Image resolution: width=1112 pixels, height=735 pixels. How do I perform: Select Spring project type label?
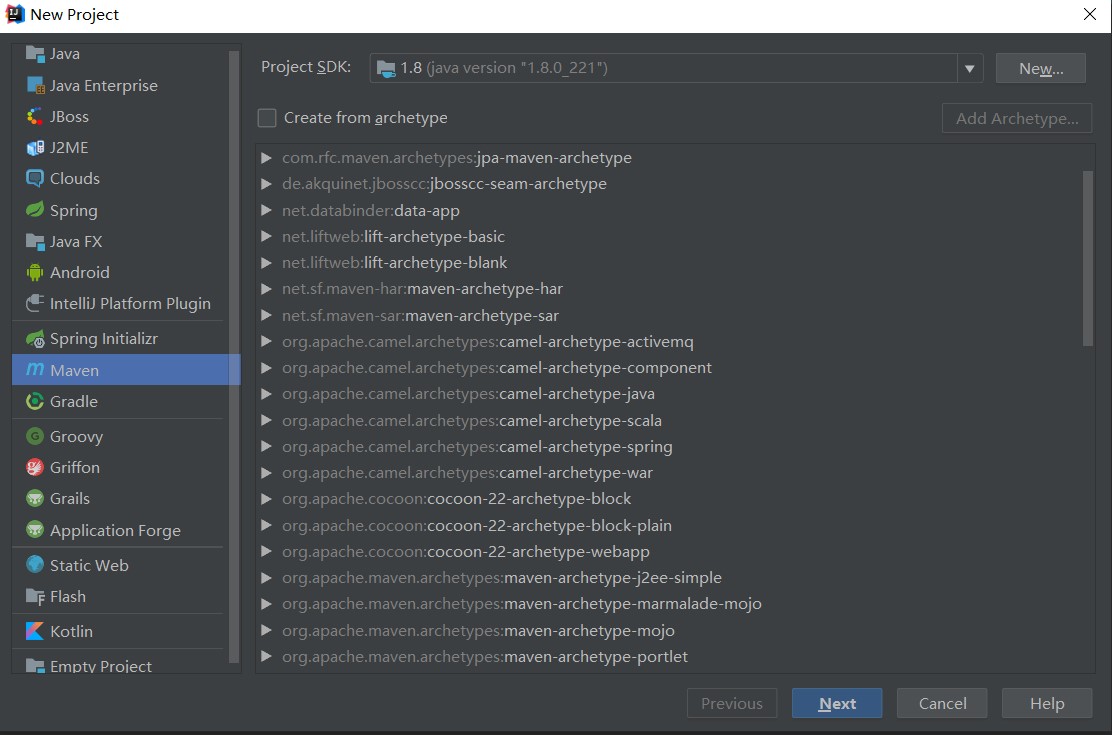(74, 211)
